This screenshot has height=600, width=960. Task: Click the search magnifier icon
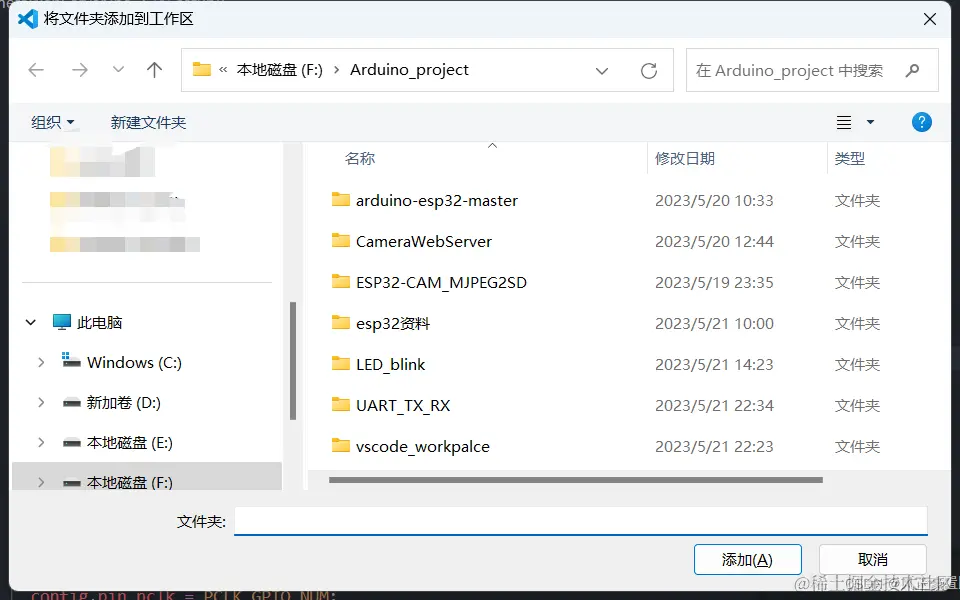912,70
